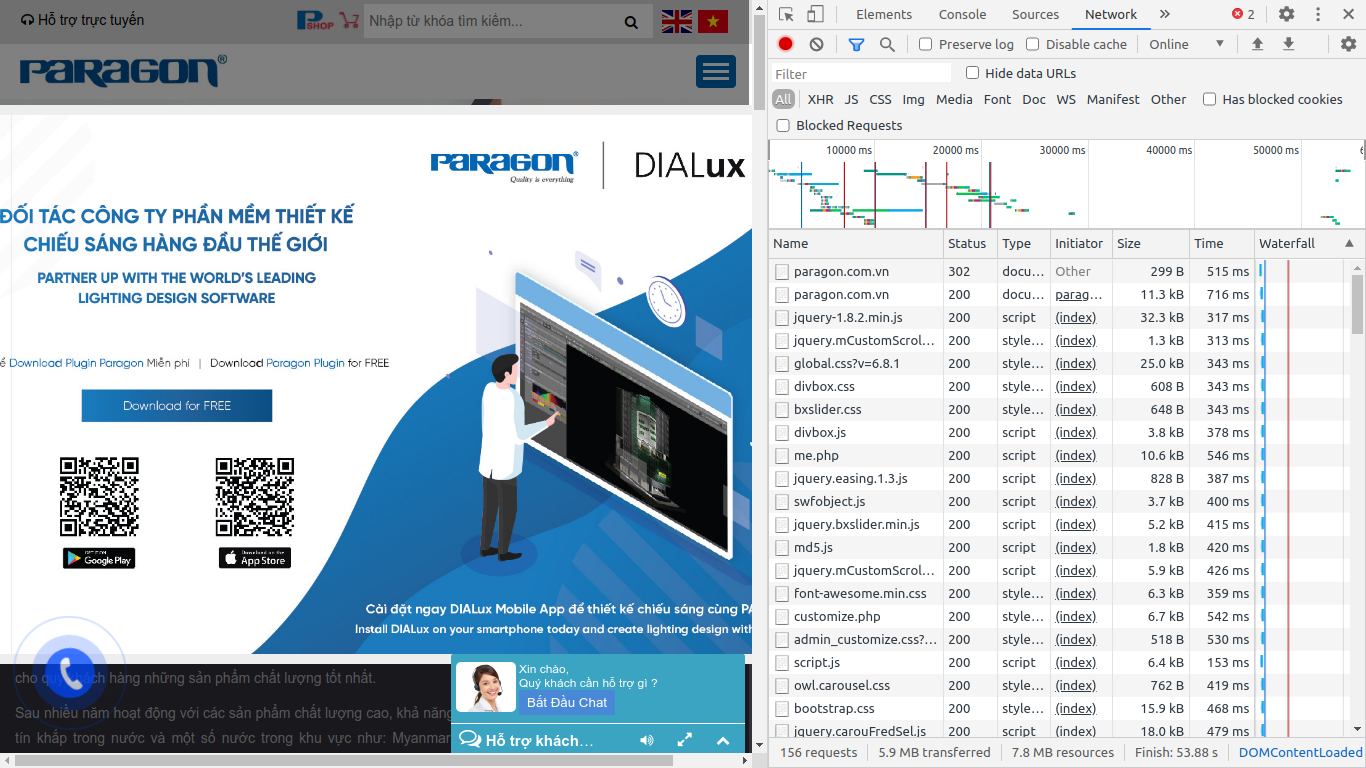The height and width of the screenshot is (768, 1366).
Task: Select jquery-1.8.2.min.js request row
Action: pyautogui.click(x=1009, y=317)
